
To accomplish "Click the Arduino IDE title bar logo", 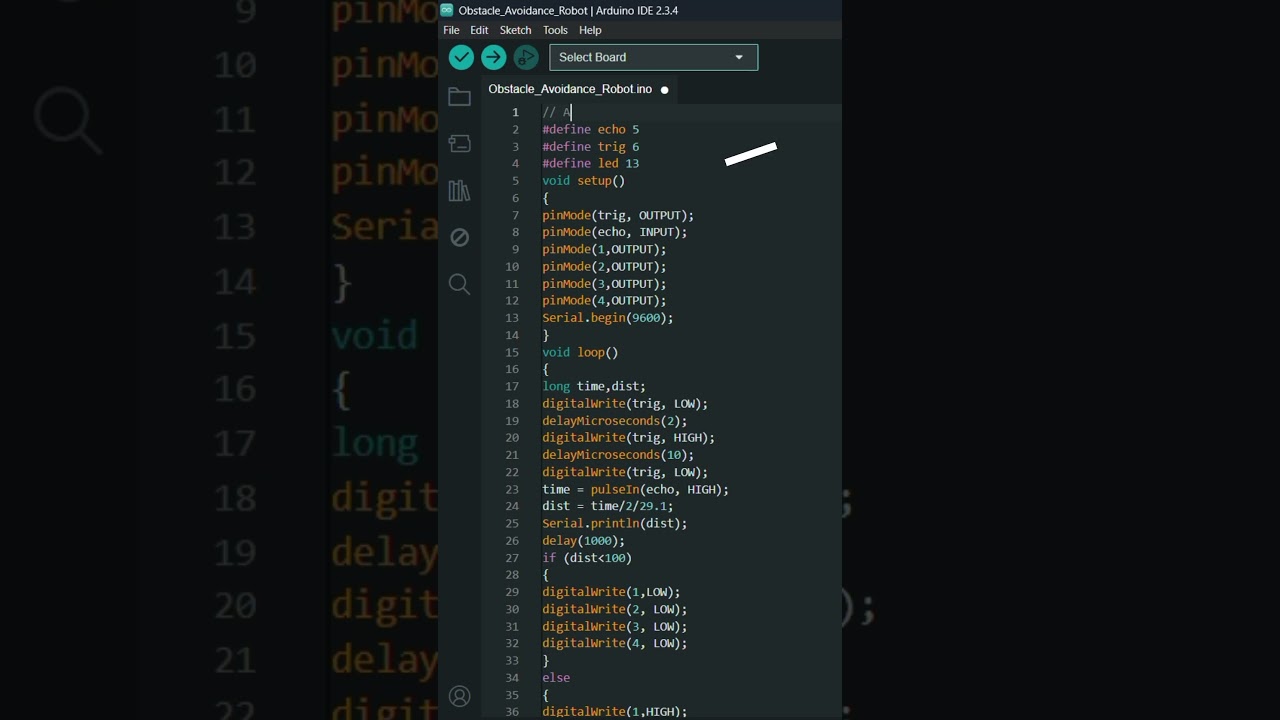I will [447, 10].
